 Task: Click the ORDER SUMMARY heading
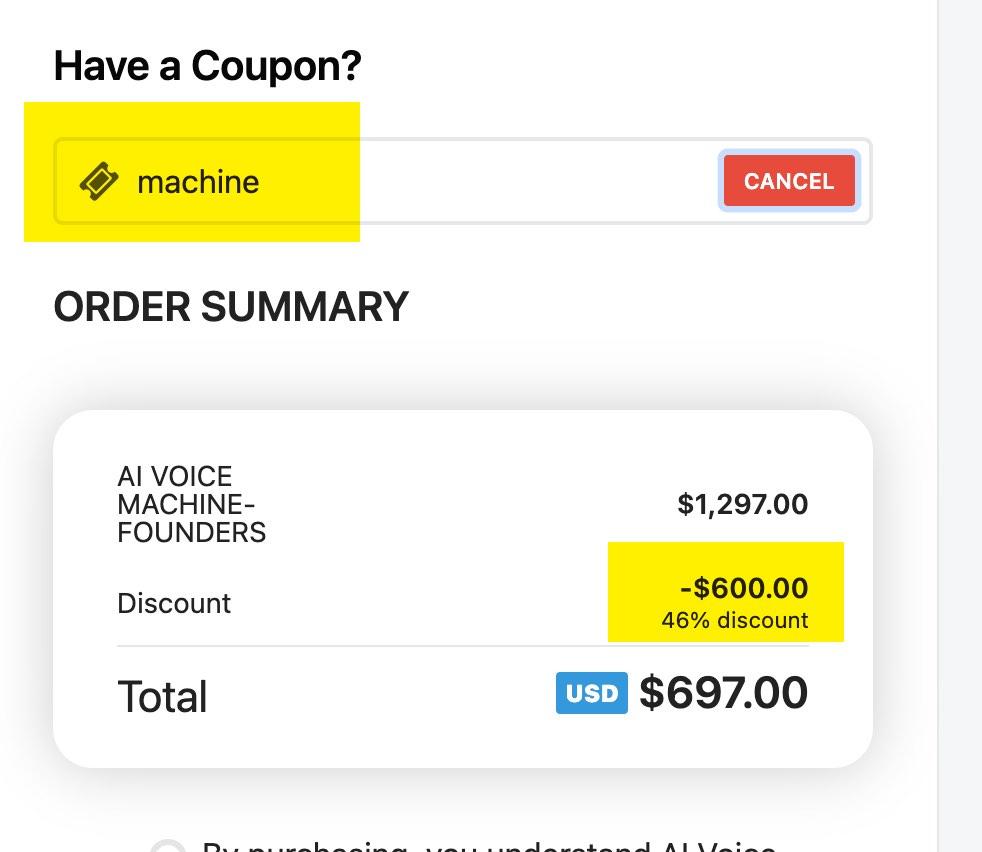click(231, 307)
